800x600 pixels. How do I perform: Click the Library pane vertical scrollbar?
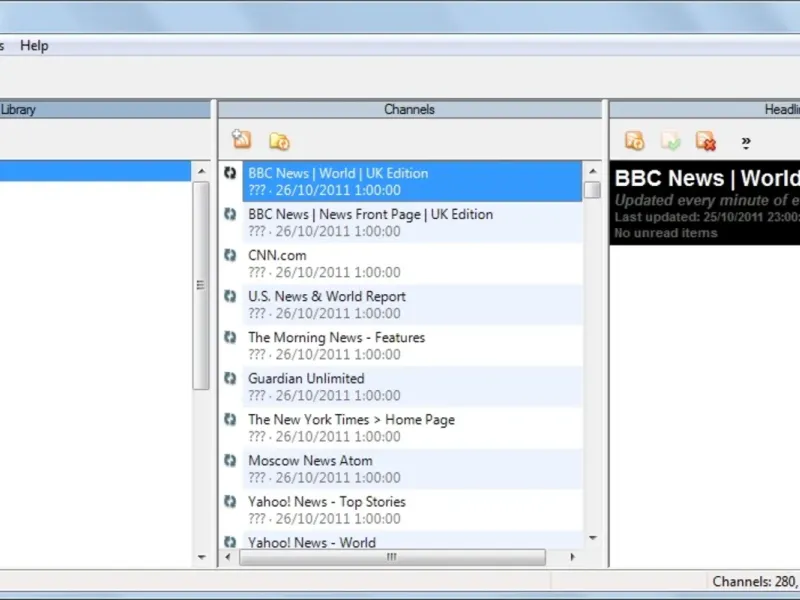tap(201, 285)
